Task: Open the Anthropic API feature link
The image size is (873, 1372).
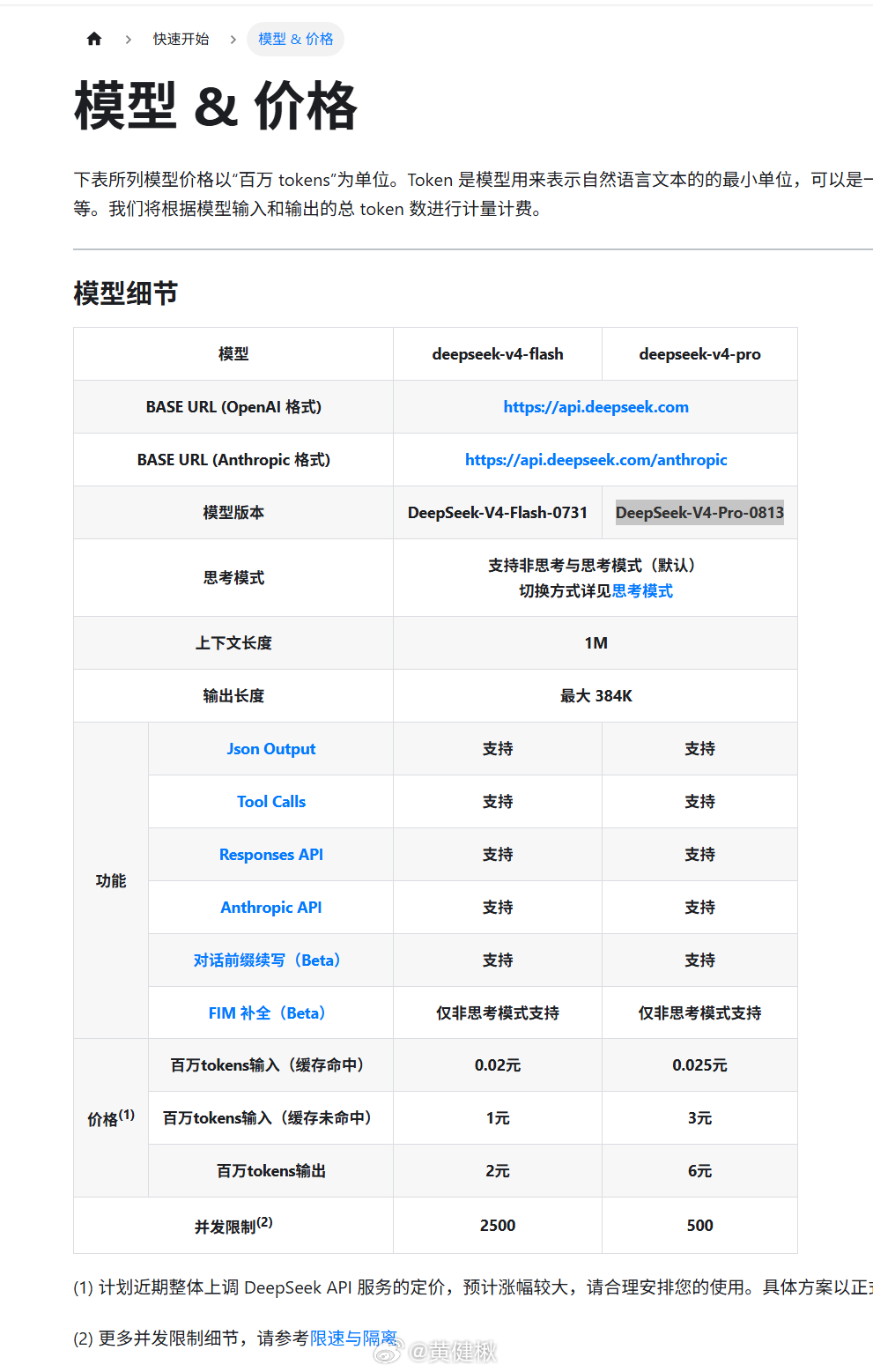Action: coord(271,908)
